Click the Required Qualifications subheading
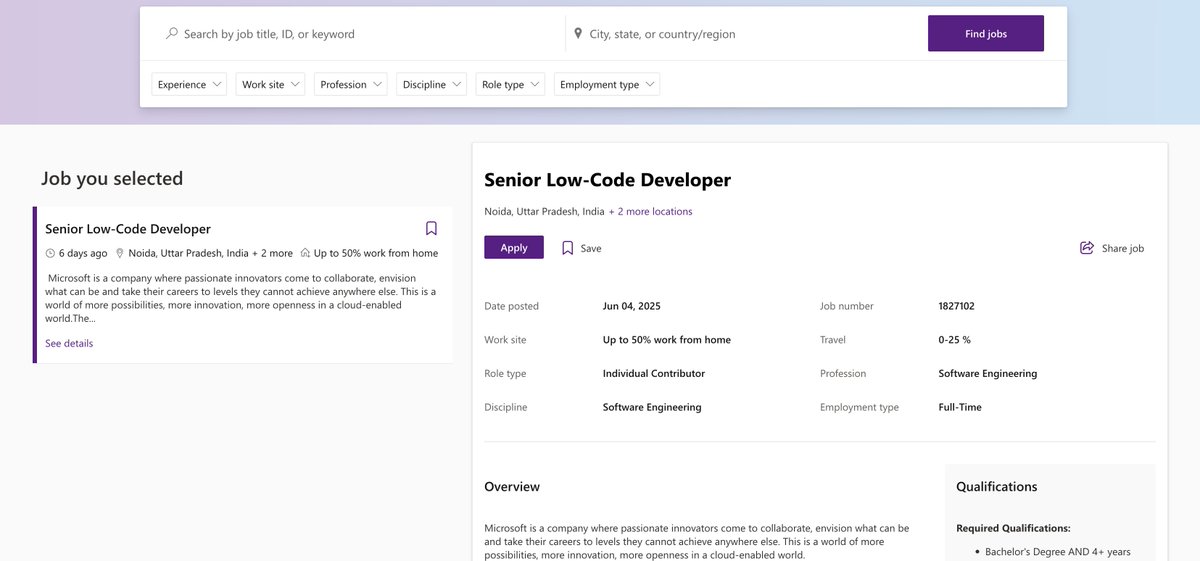1200x561 pixels. (1013, 528)
